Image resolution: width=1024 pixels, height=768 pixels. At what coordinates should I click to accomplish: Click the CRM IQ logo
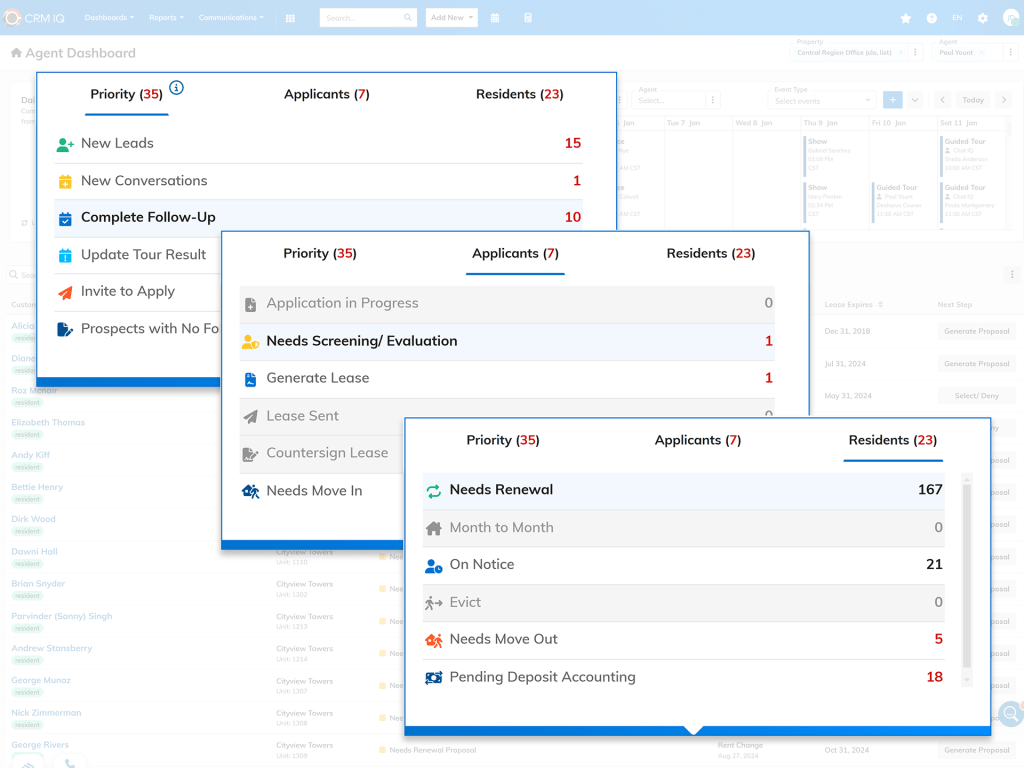[x=34, y=18]
